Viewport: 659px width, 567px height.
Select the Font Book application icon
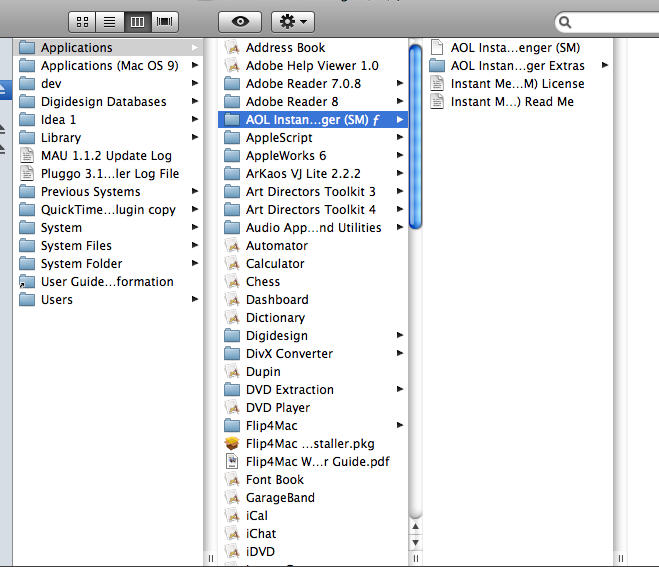(232, 480)
